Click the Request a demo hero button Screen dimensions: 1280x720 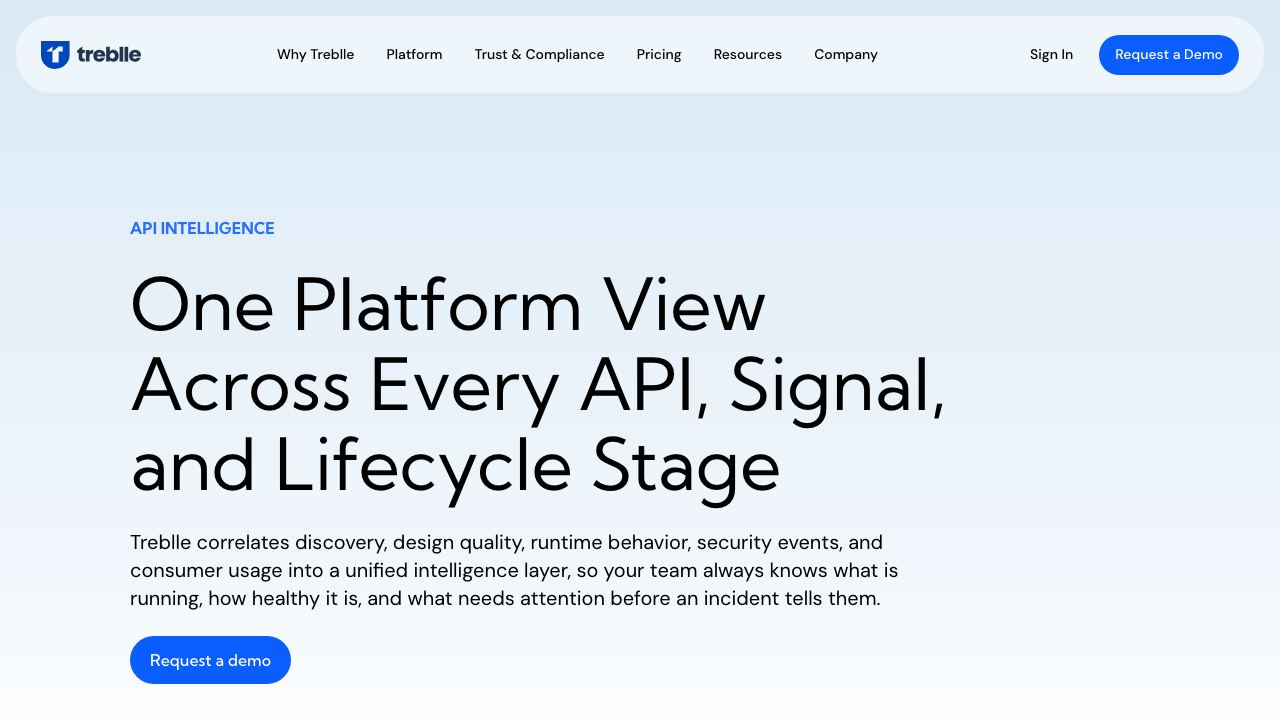point(210,660)
